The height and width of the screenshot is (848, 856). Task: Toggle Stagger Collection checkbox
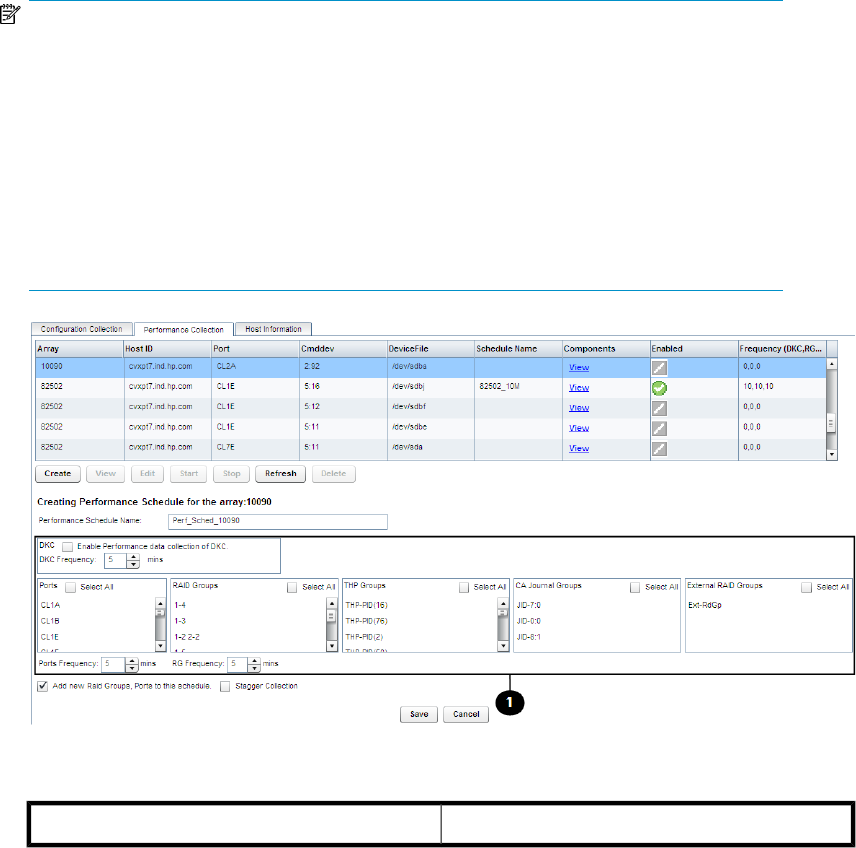click(x=225, y=687)
